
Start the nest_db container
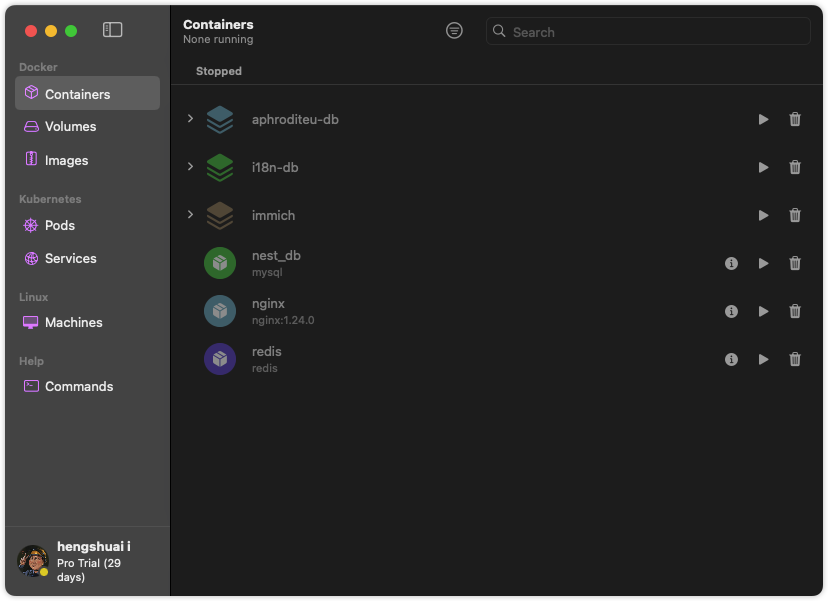point(763,264)
